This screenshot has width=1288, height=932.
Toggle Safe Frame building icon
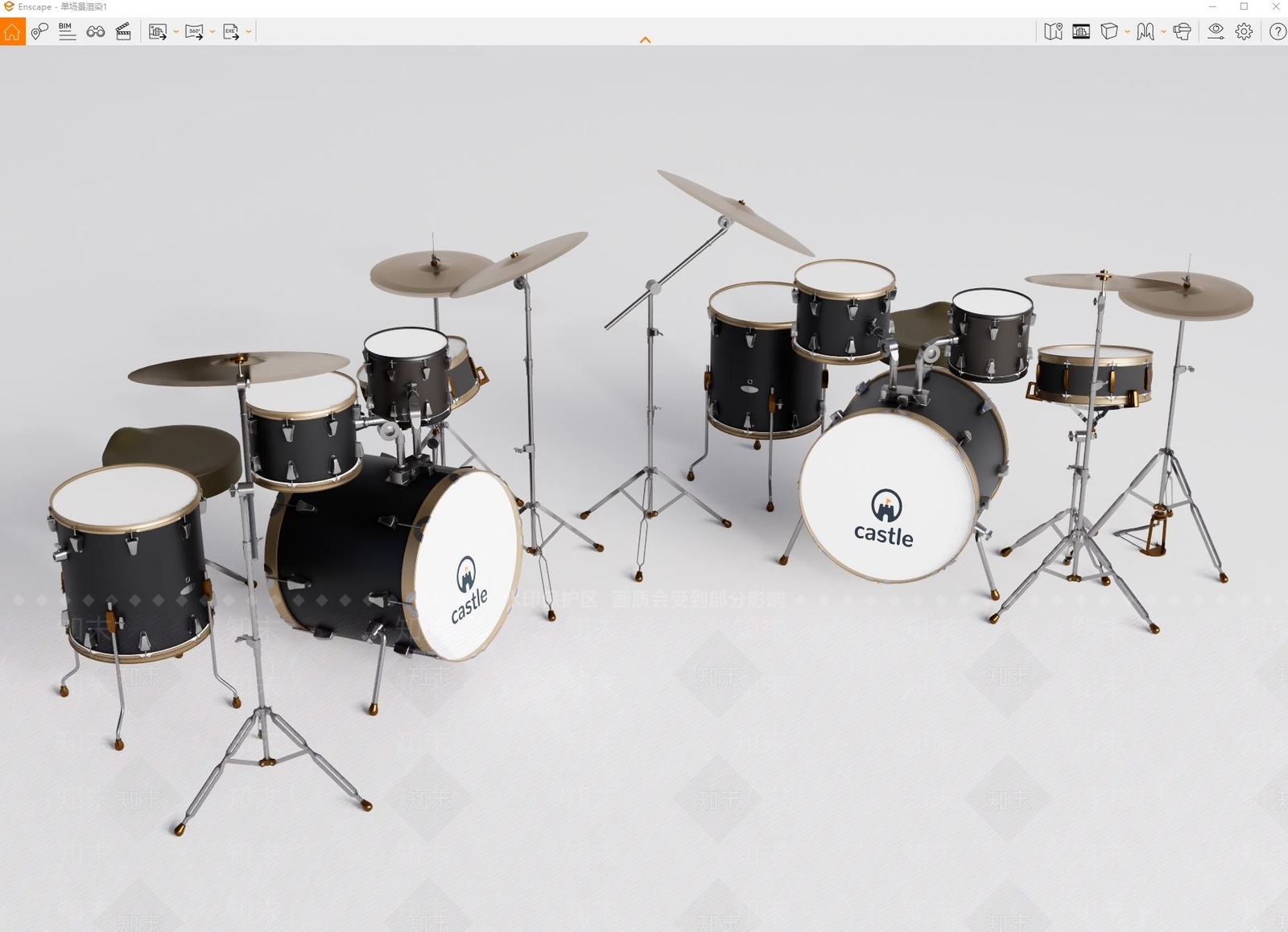tap(1081, 32)
